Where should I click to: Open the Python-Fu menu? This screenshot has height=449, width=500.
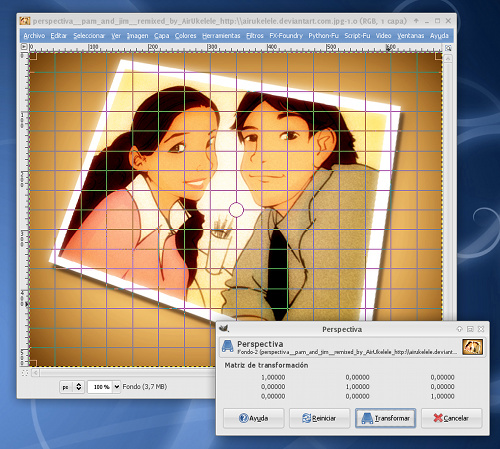(x=323, y=36)
